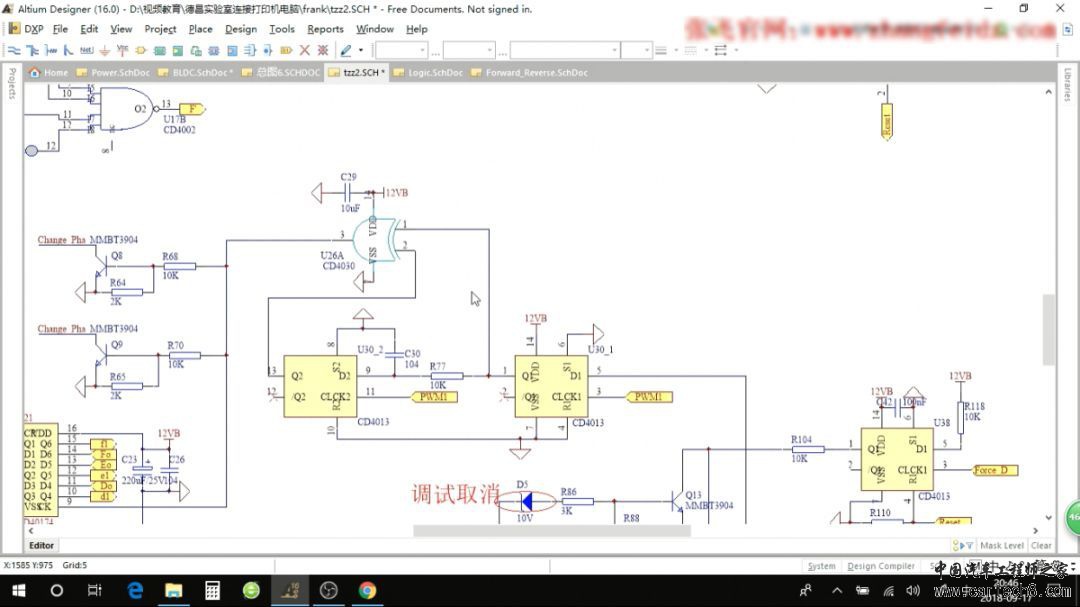Click the Mask Level button

coord(1001,545)
